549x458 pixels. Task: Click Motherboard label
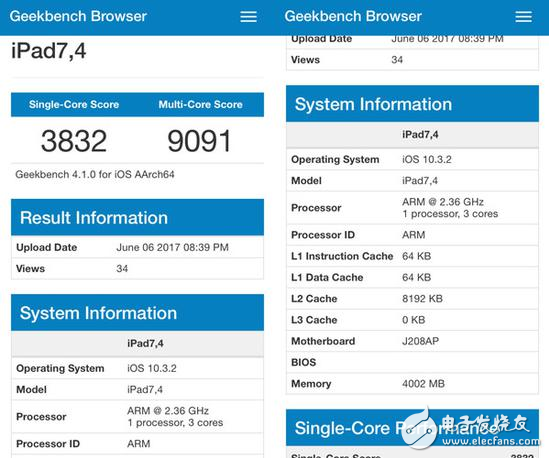pyautogui.click(x=323, y=341)
